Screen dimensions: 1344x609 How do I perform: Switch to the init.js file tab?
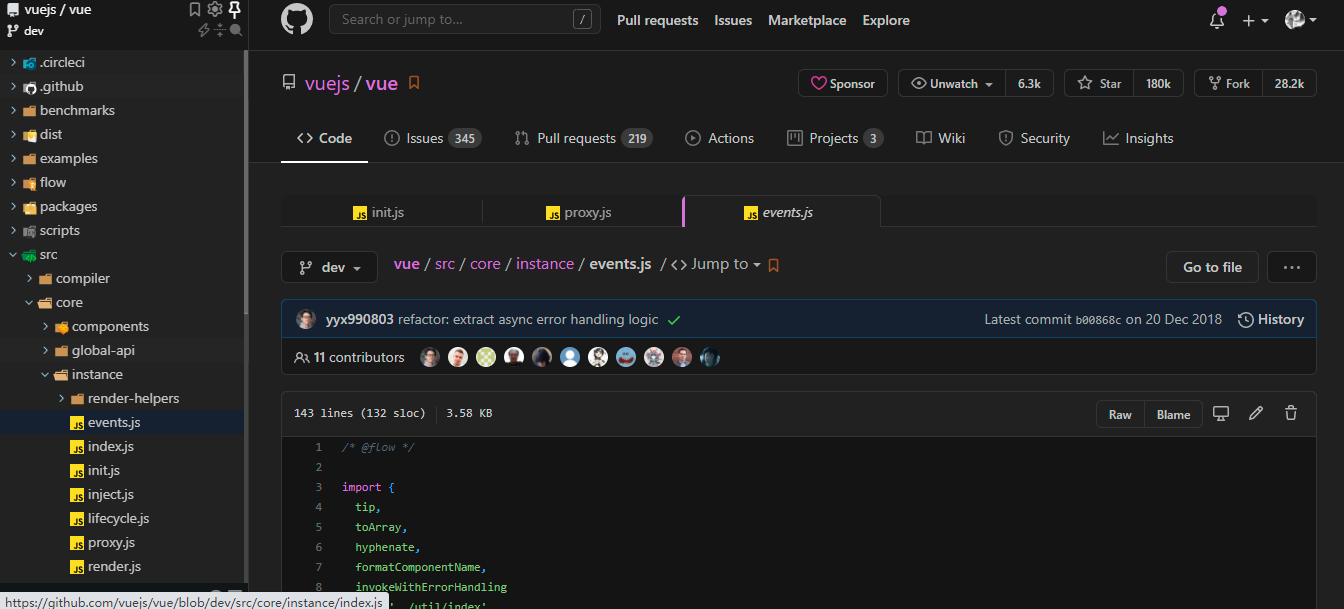pos(379,212)
